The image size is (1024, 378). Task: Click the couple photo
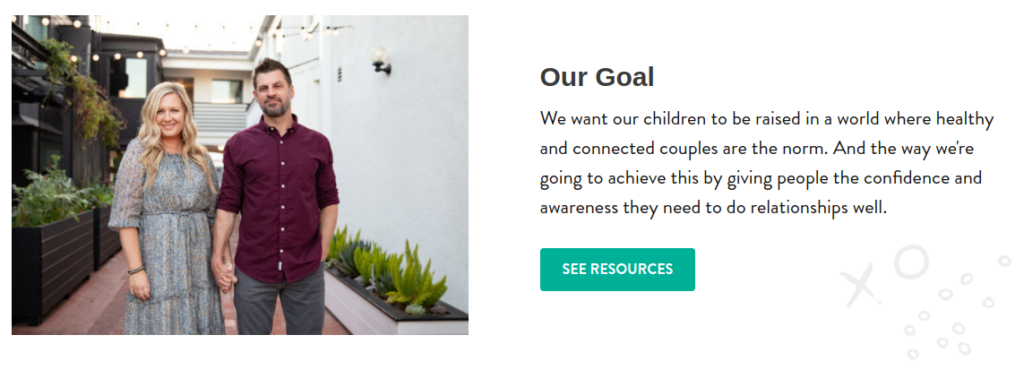pos(240,175)
